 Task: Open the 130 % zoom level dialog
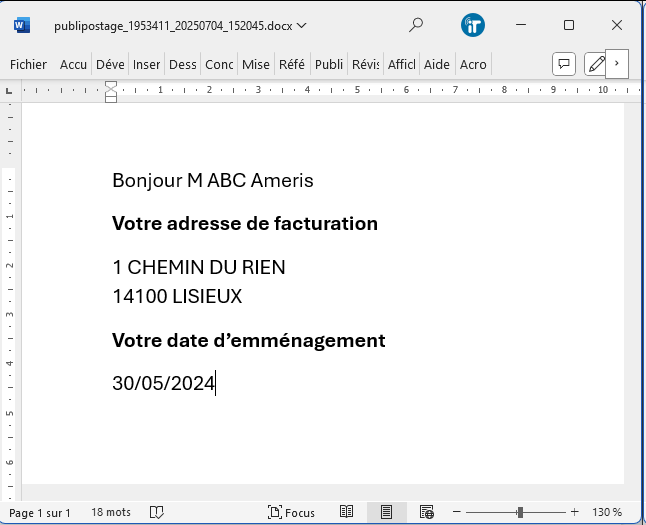coord(607,512)
